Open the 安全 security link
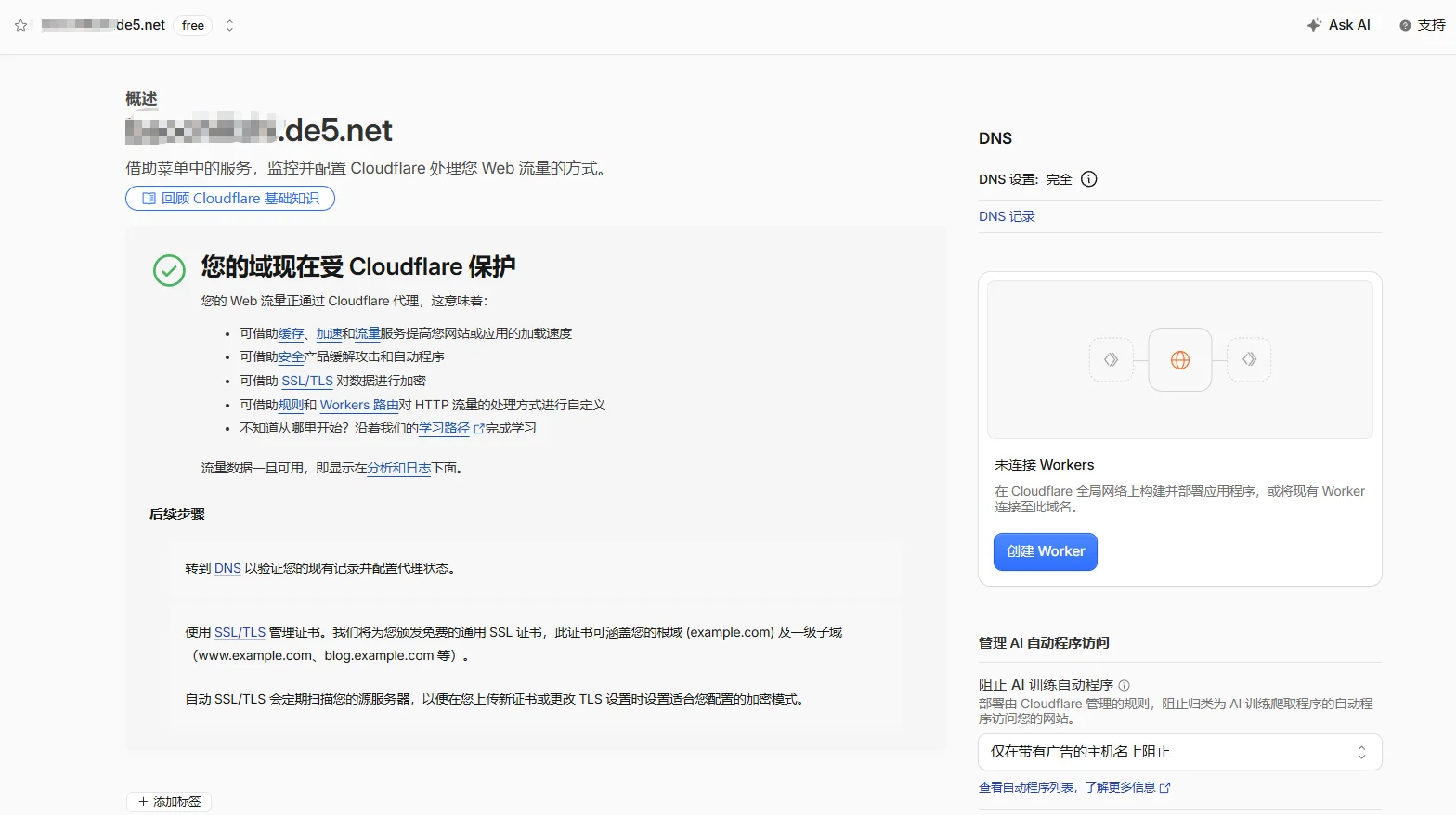Screen dimensions: 1456x815 291,356
